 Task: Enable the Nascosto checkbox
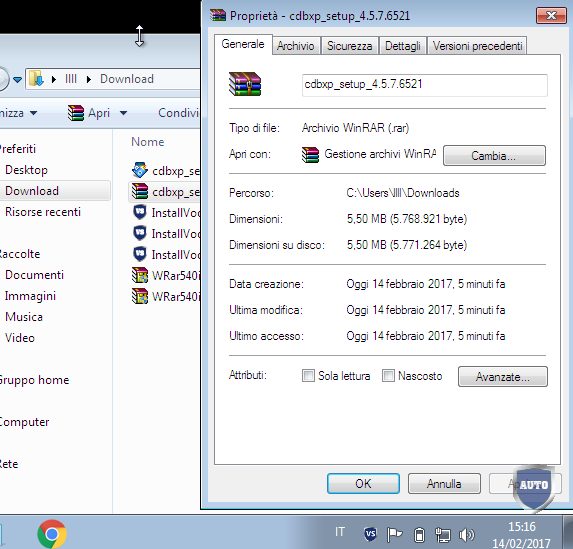tap(388, 375)
